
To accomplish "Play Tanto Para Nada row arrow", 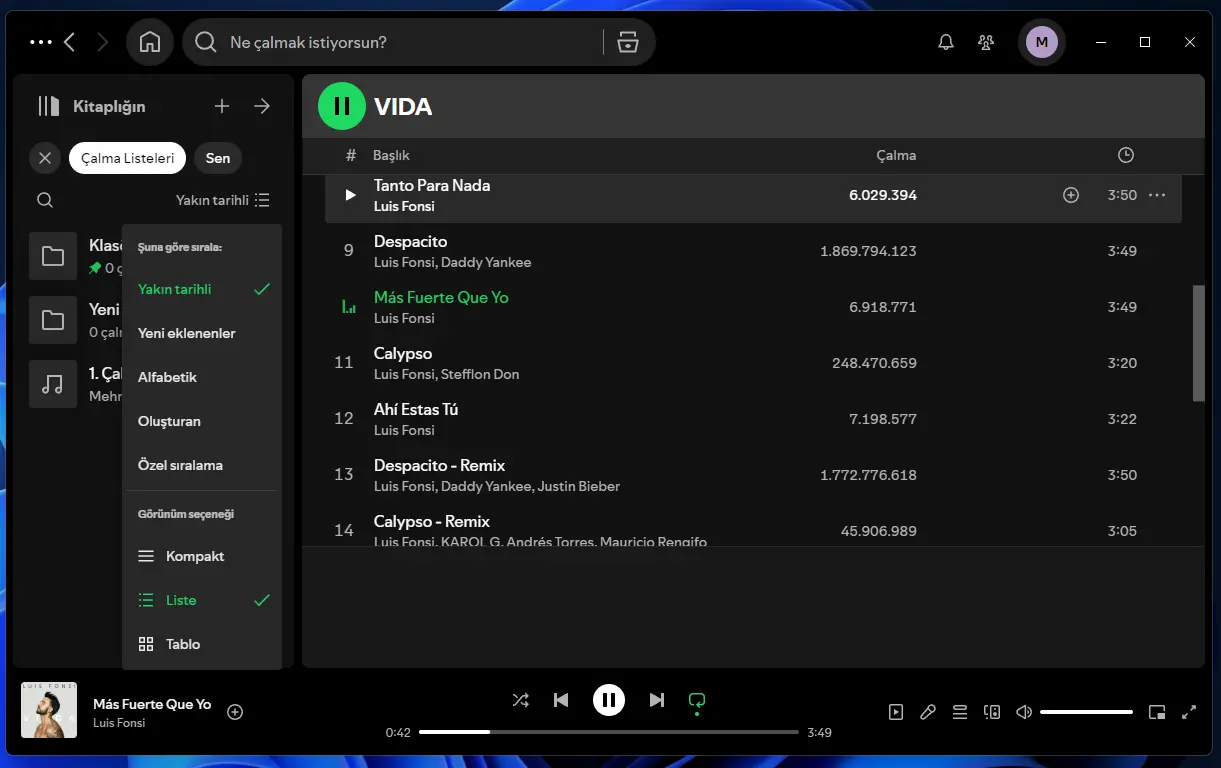I will pos(350,195).
